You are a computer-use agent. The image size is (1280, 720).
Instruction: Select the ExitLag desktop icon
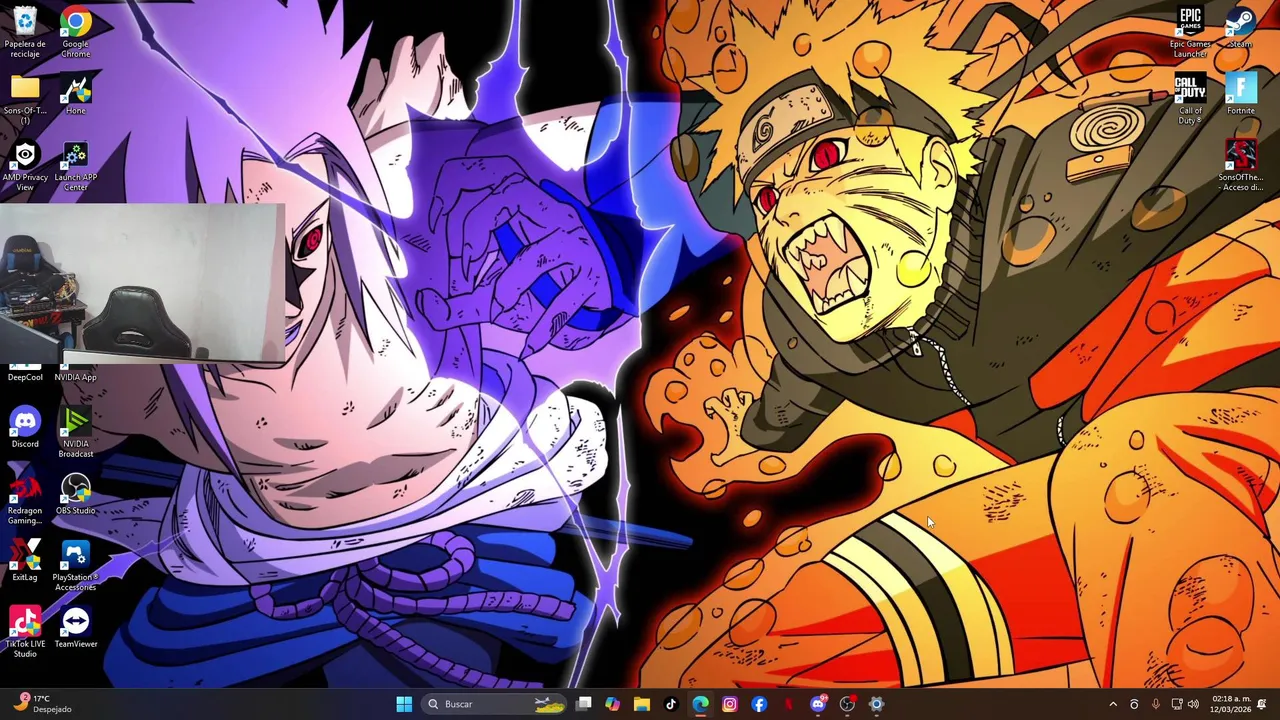[x=25, y=561]
